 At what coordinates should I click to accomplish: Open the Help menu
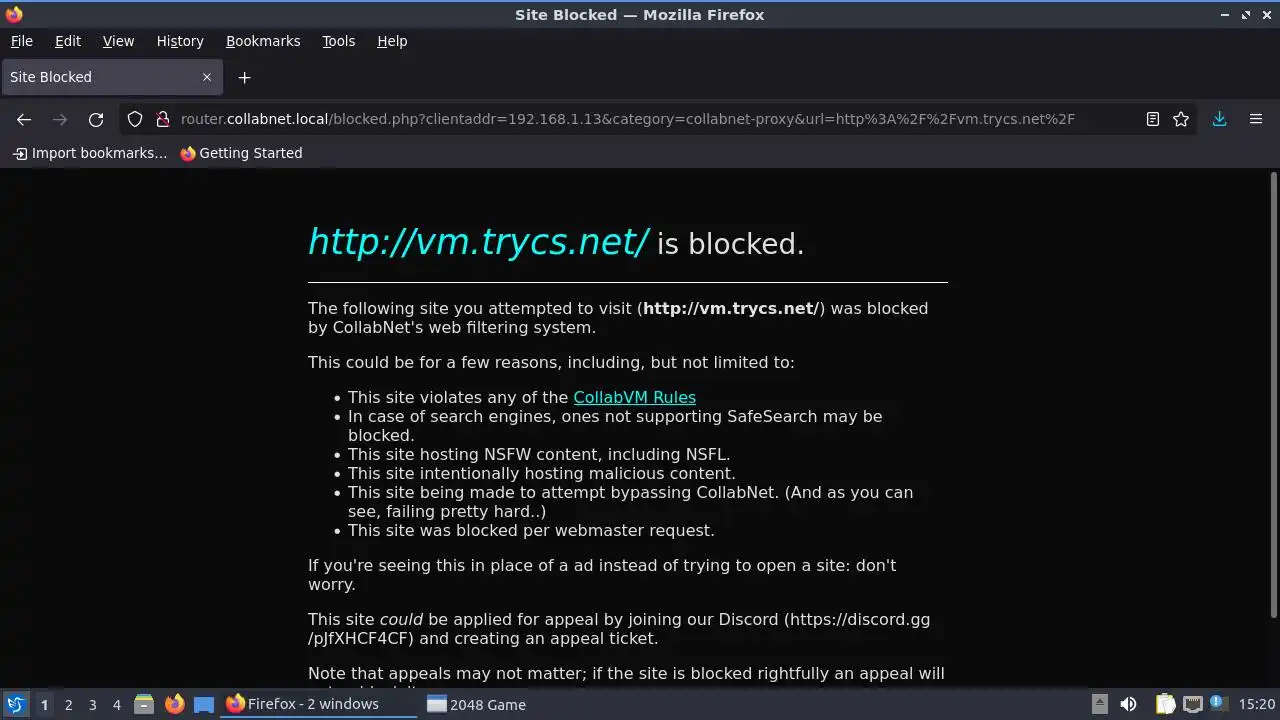pos(392,41)
